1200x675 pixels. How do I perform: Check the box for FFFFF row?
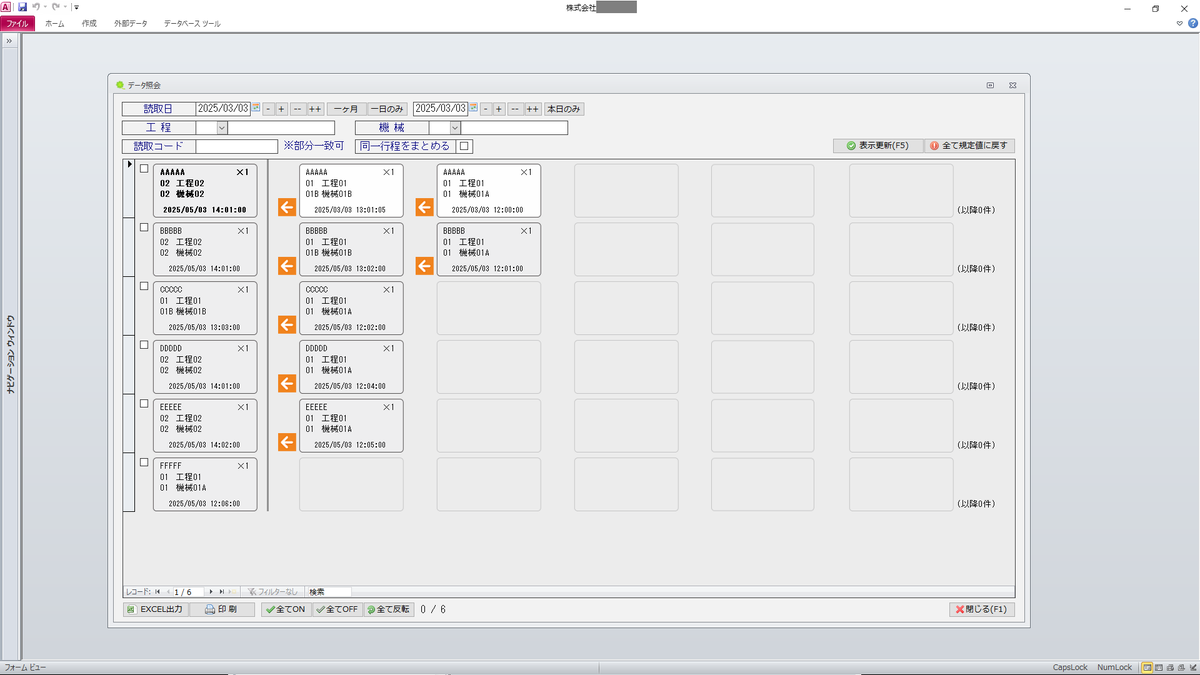pos(144,464)
